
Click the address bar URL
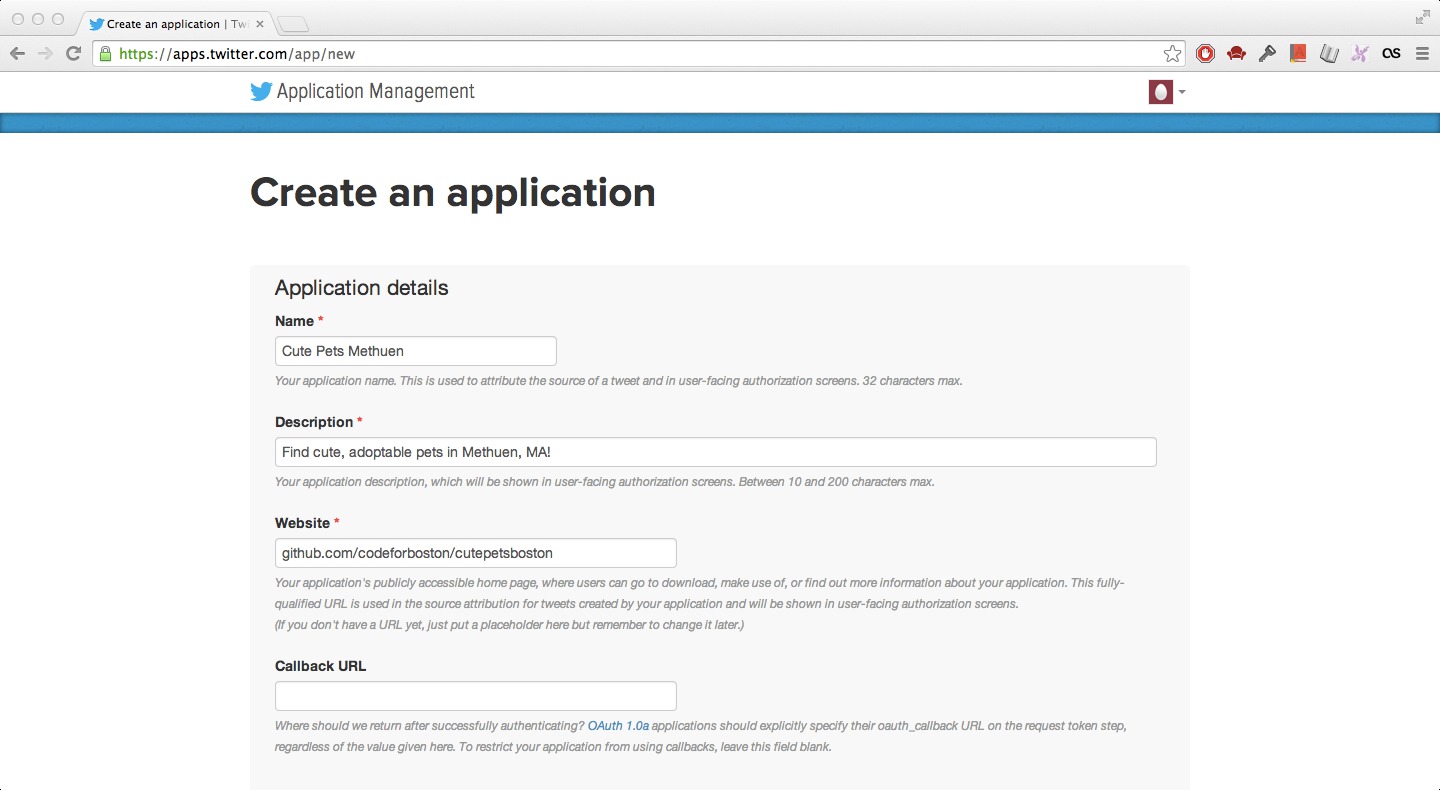[237, 54]
